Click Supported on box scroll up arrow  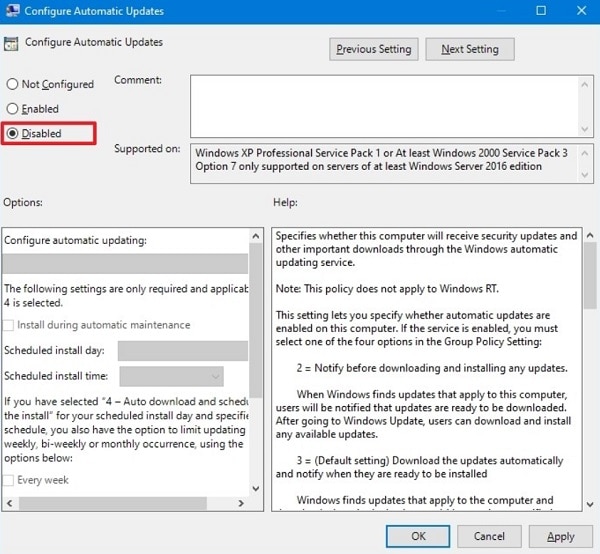585,153
